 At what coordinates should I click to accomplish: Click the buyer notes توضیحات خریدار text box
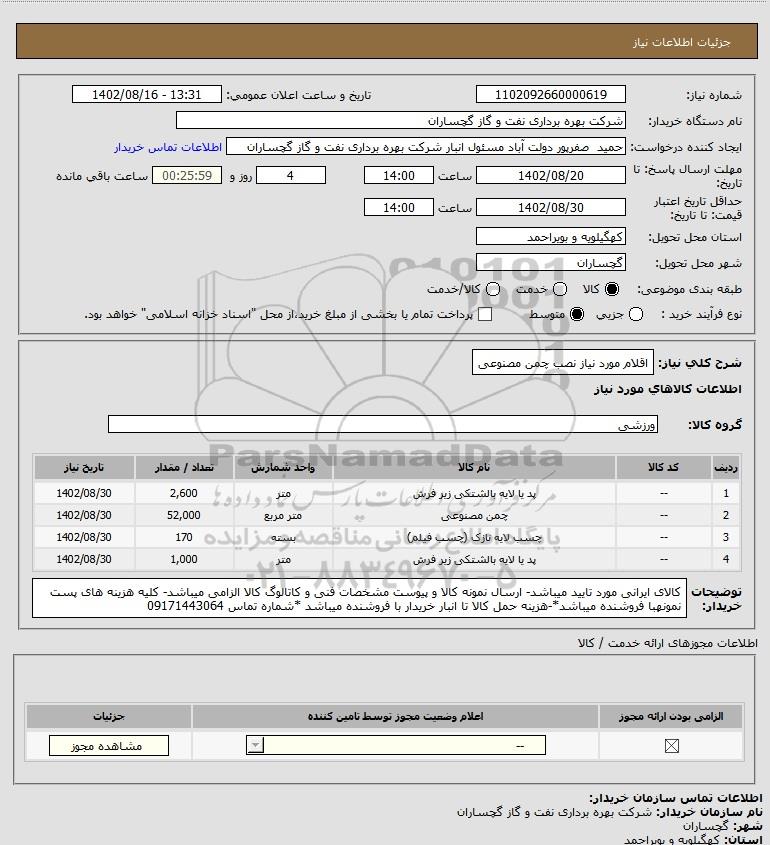pos(359,598)
